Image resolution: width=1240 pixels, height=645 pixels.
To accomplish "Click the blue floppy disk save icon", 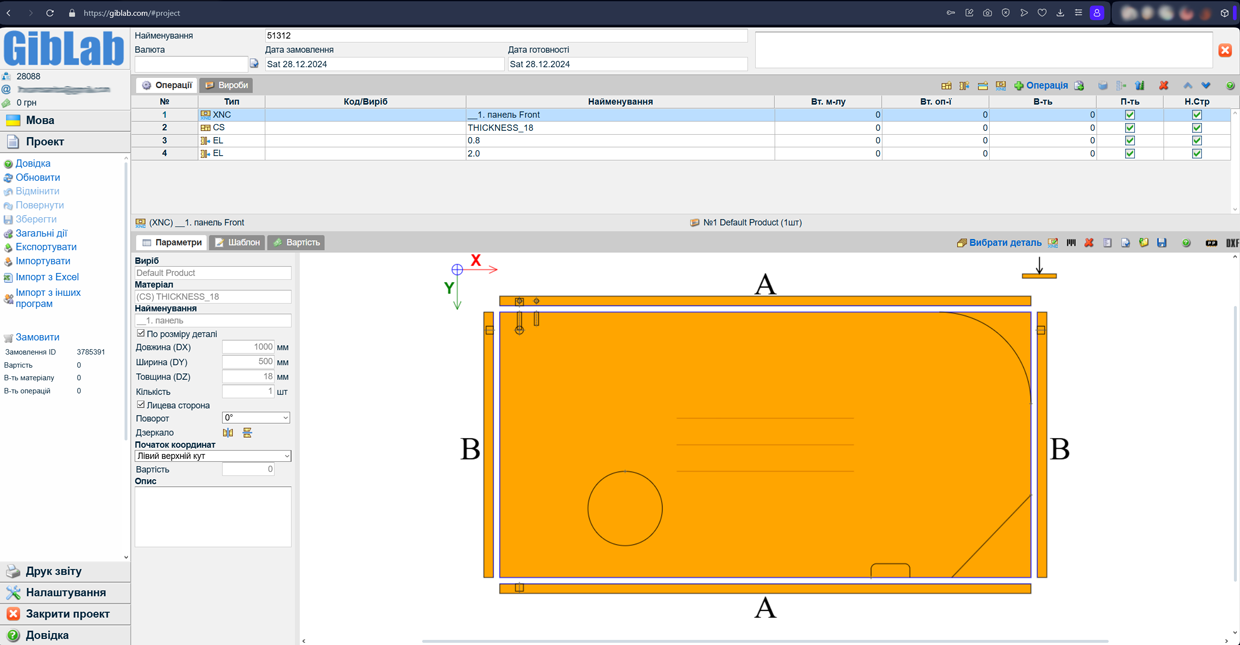I will click(x=1162, y=243).
